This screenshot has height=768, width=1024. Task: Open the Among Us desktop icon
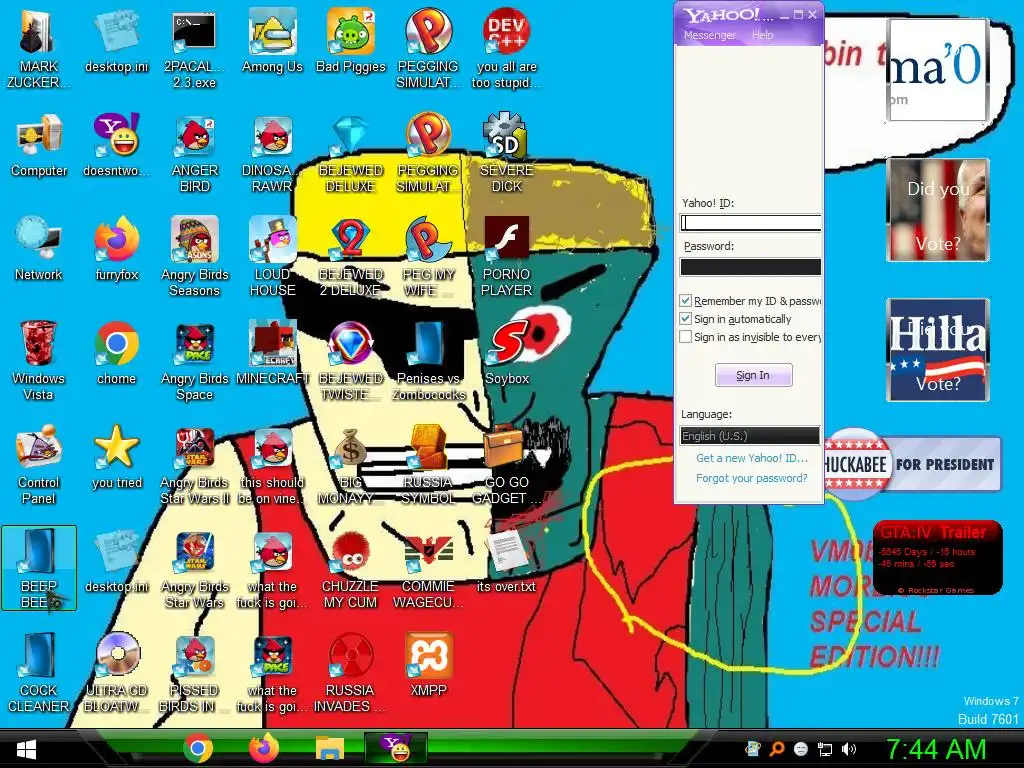pyautogui.click(x=272, y=42)
